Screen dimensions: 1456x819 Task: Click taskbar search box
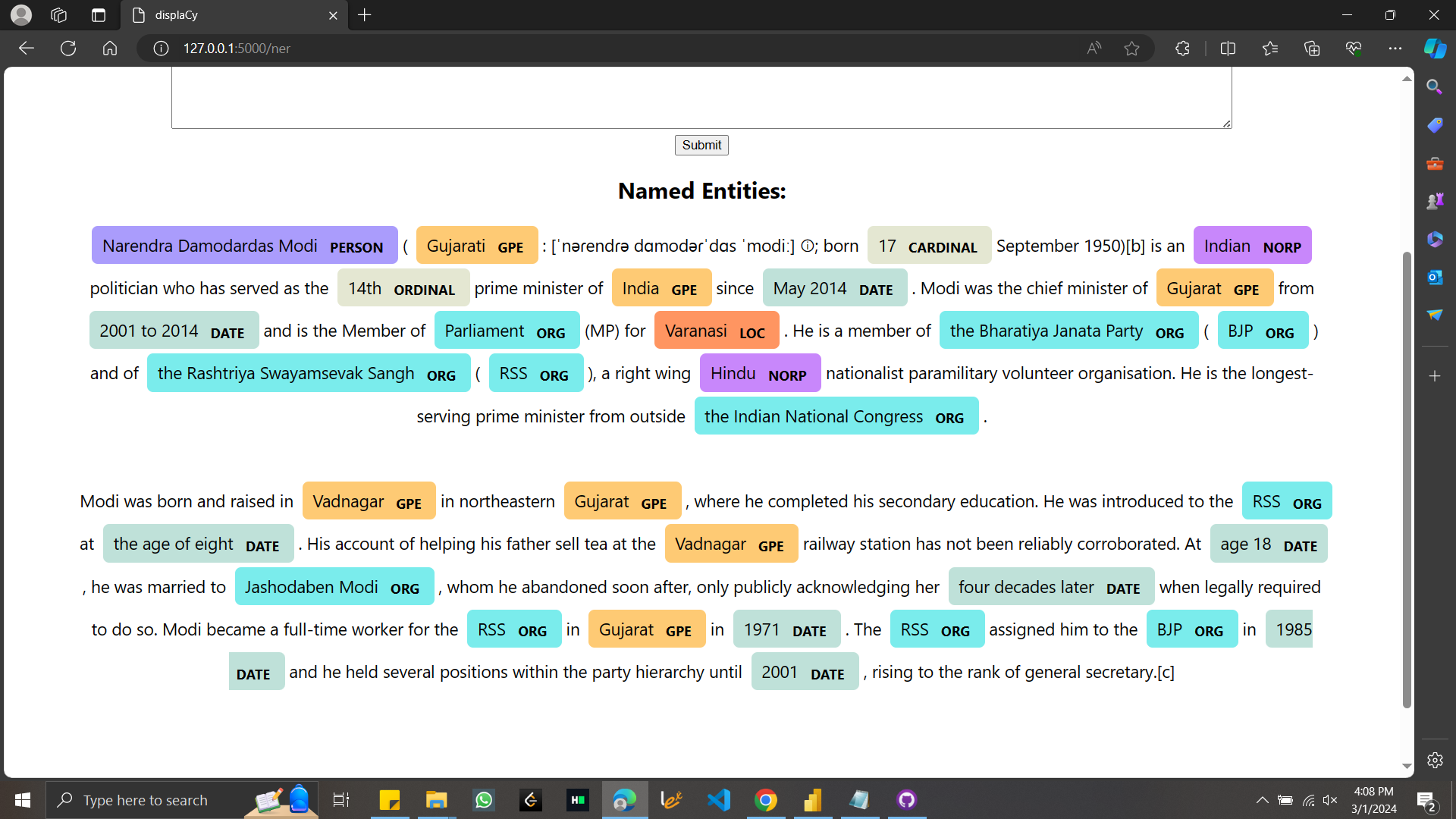(x=182, y=800)
